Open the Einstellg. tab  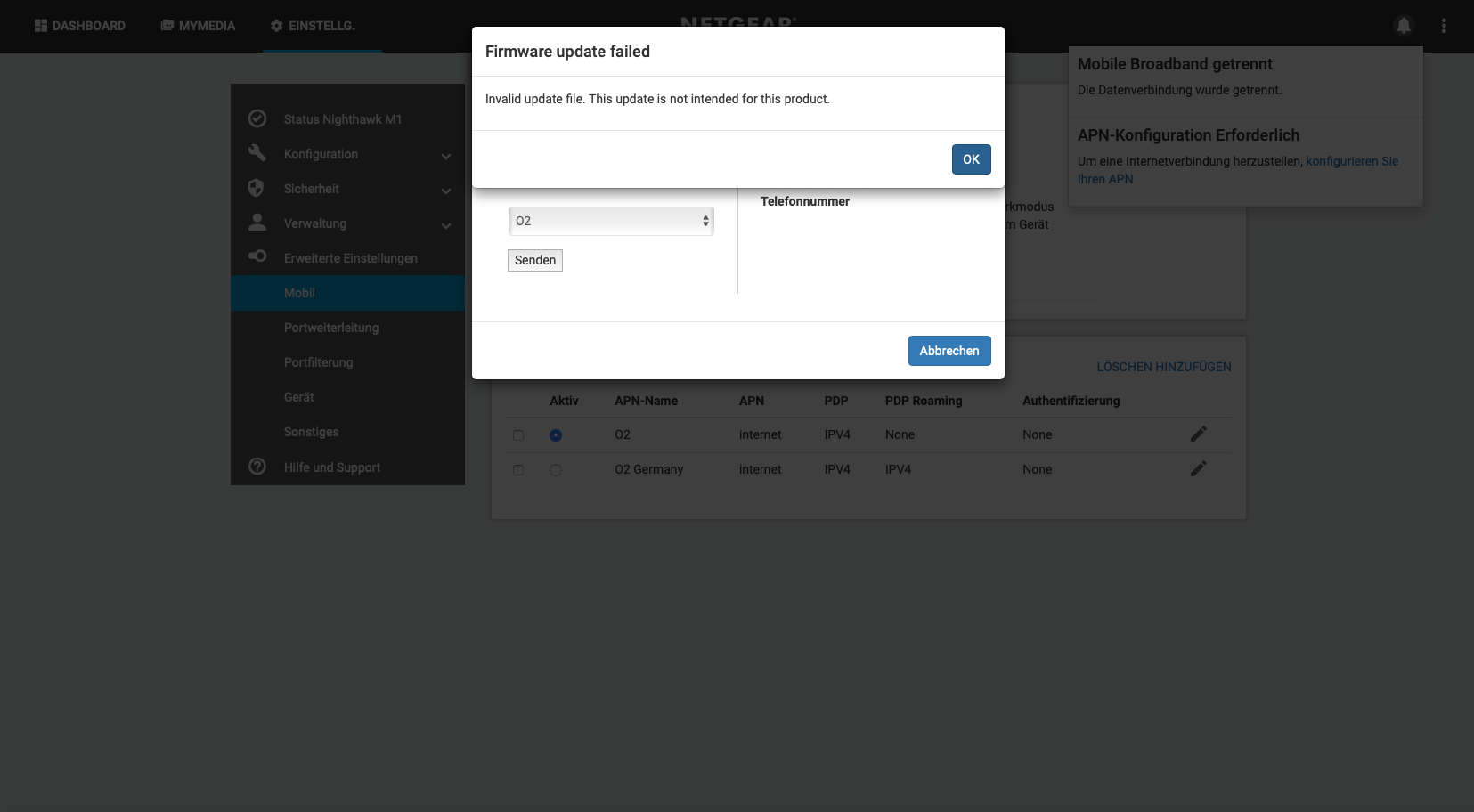313,26
